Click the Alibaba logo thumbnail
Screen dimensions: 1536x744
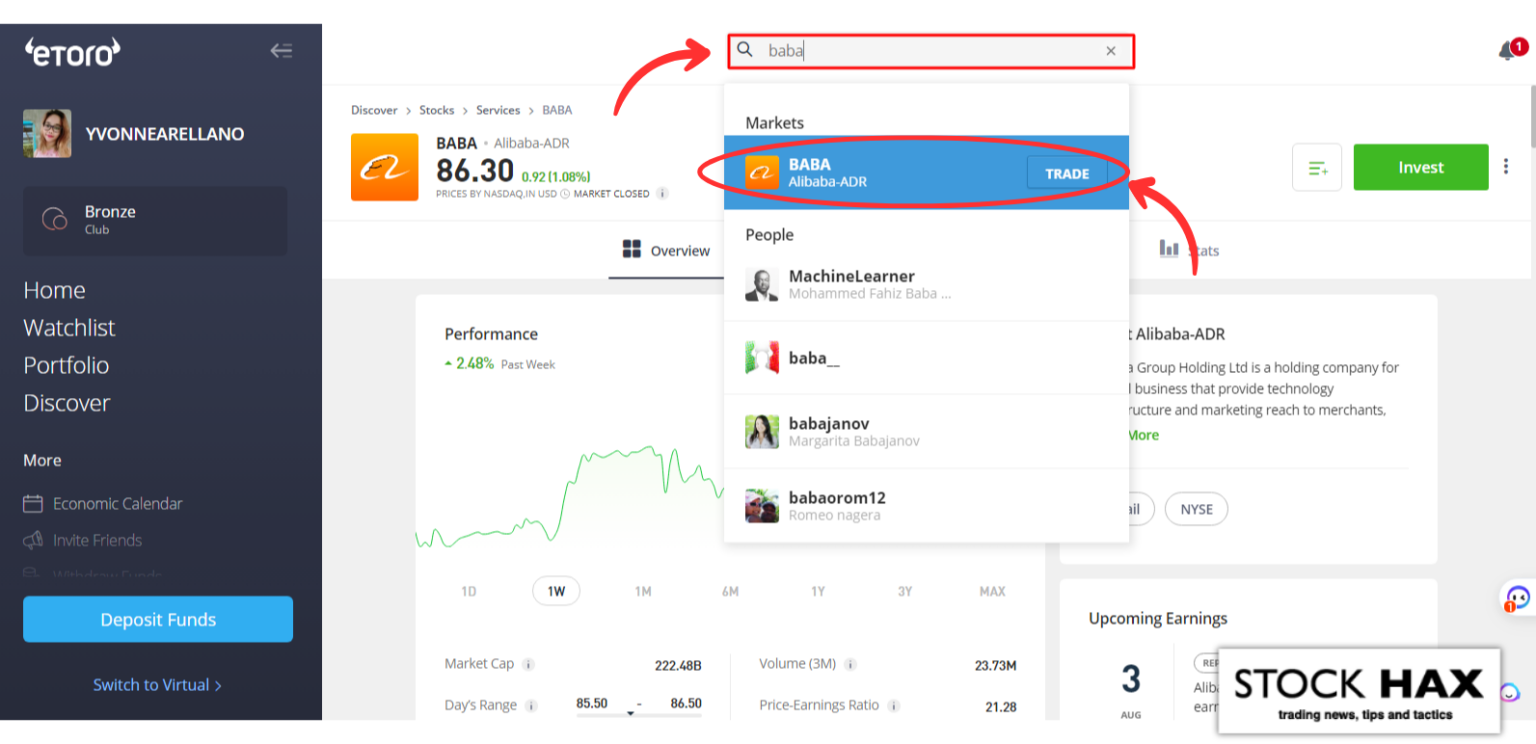[x=384, y=167]
